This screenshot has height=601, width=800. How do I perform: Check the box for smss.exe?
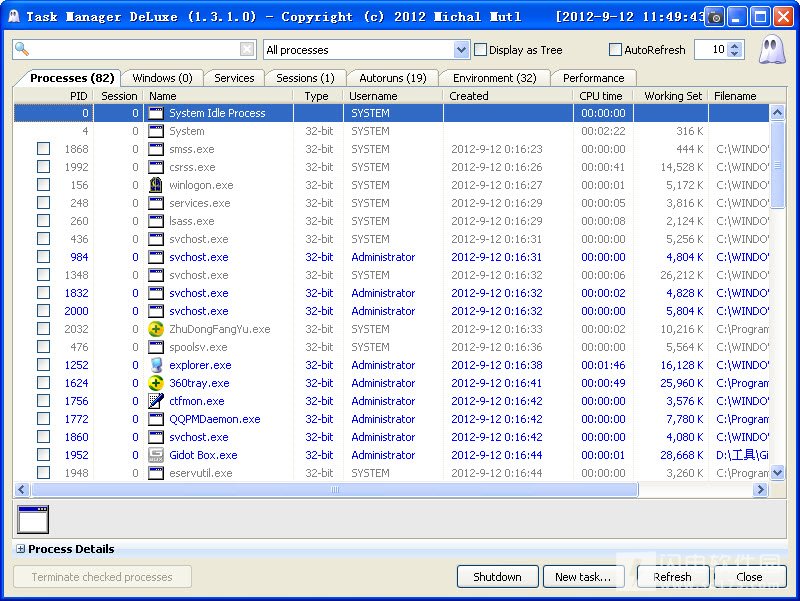pos(43,148)
